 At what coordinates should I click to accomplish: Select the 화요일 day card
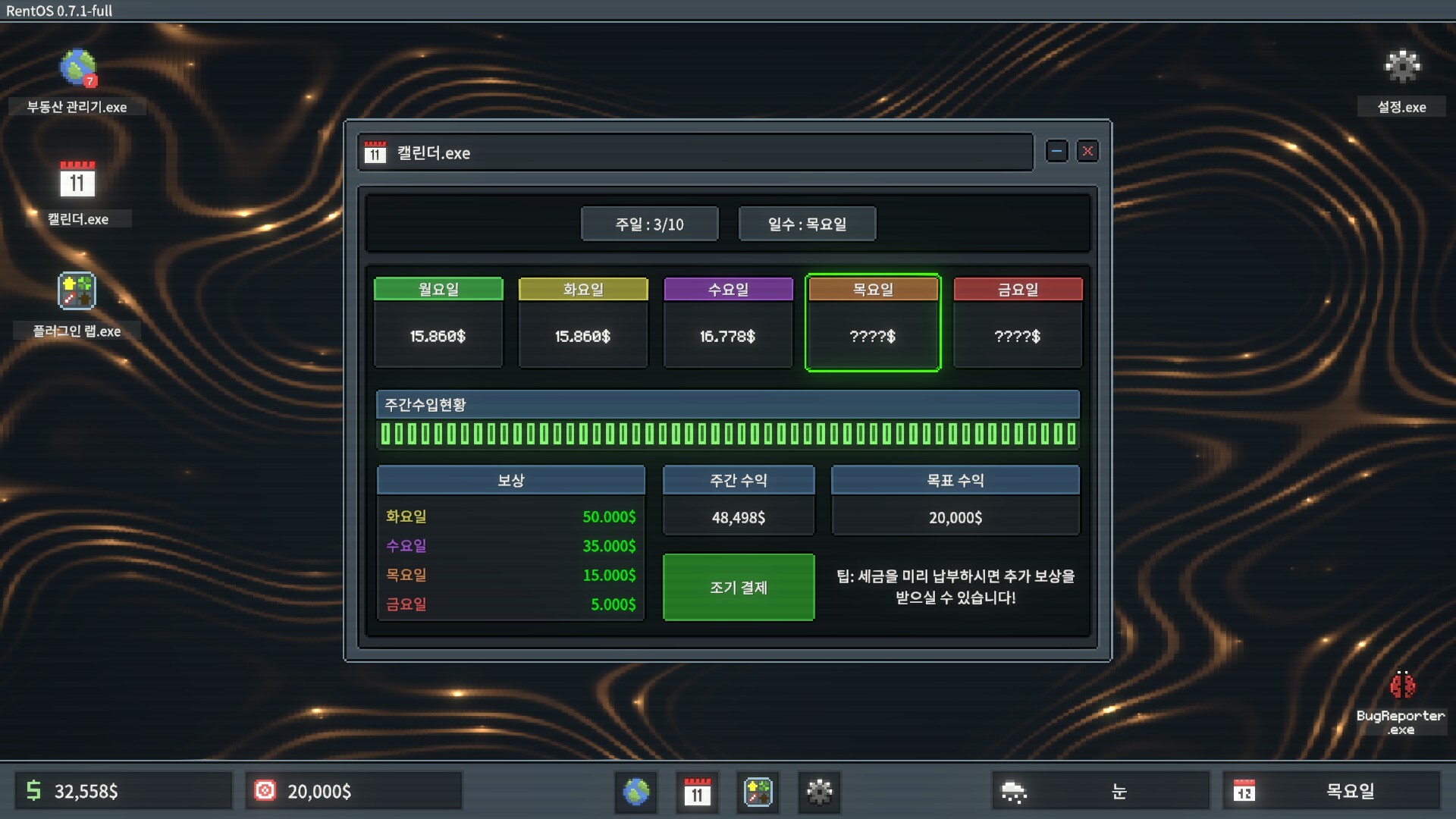tap(583, 323)
